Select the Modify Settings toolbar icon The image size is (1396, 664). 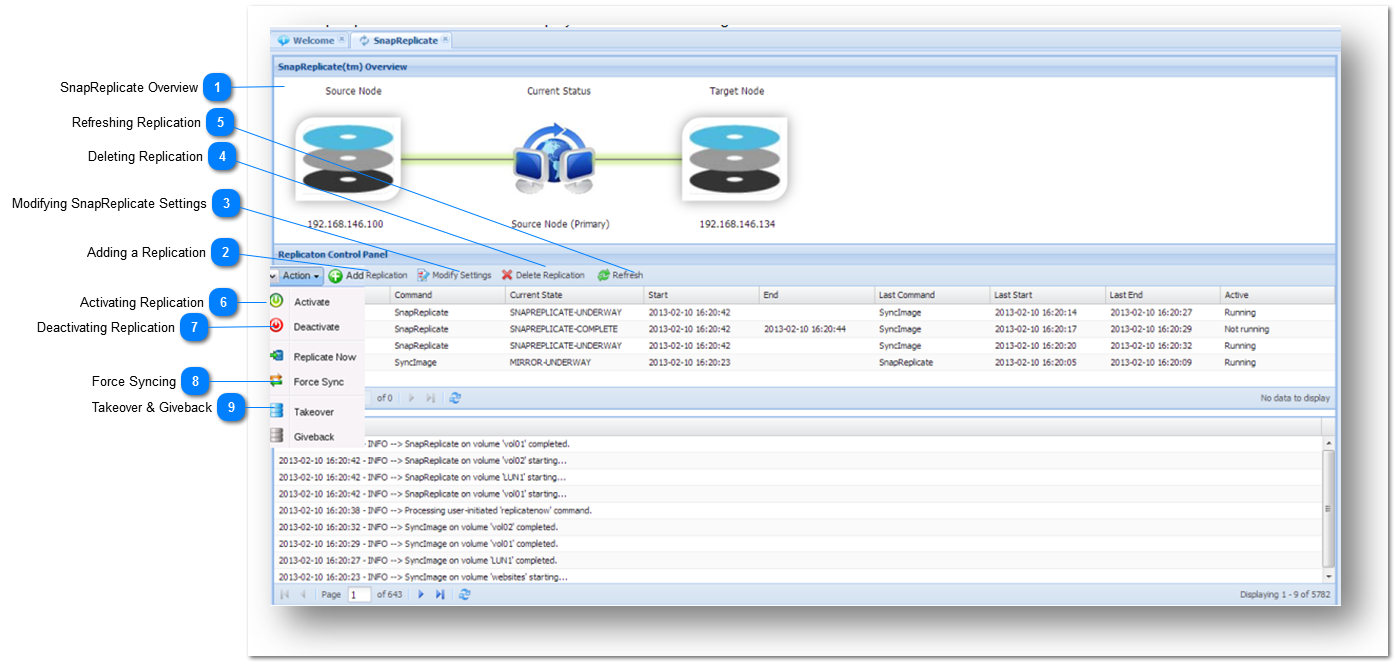[x=422, y=274]
